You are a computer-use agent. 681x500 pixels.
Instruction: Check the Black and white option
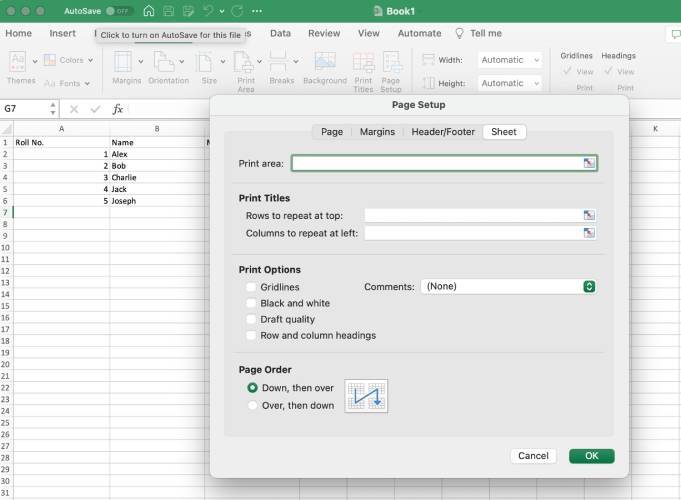click(251, 303)
